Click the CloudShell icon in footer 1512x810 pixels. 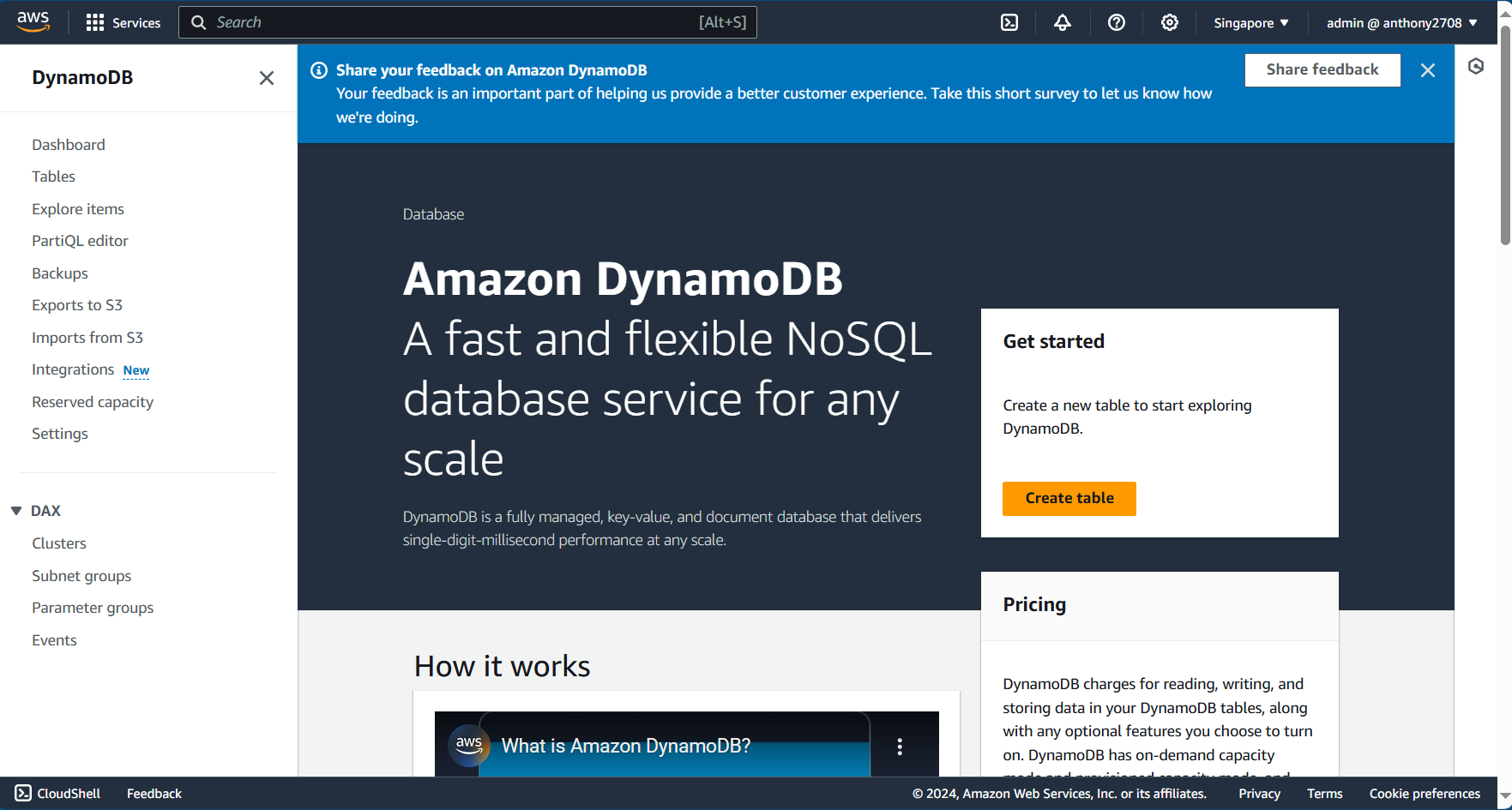pyautogui.click(x=23, y=793)
